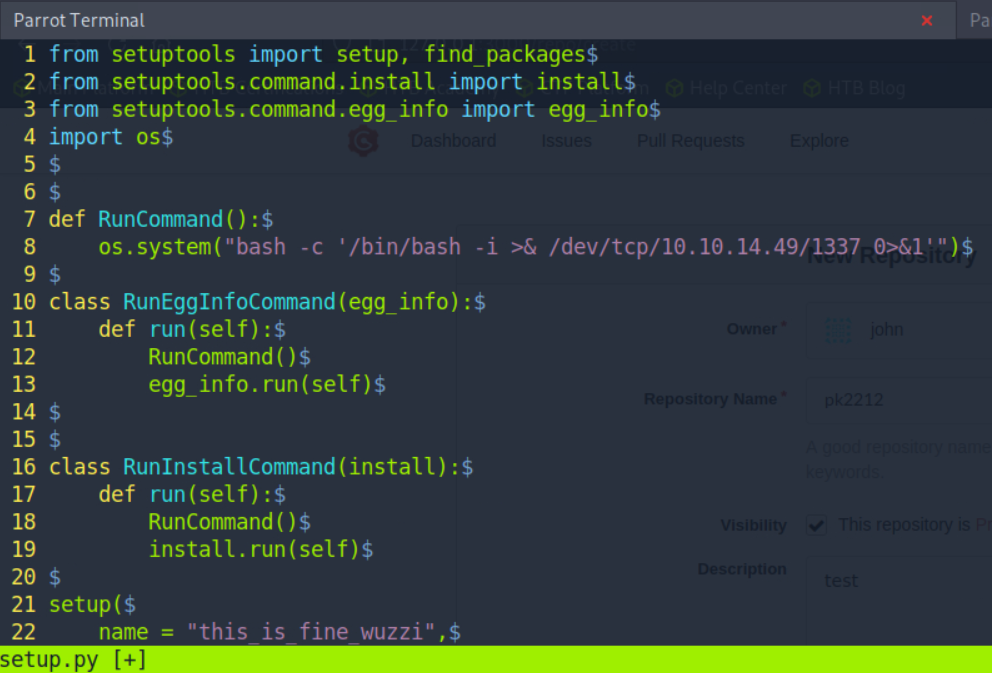Switch to the second, partly hidden terminal tab
This screenshot has height=673, width=992.
tap(975, 20)
